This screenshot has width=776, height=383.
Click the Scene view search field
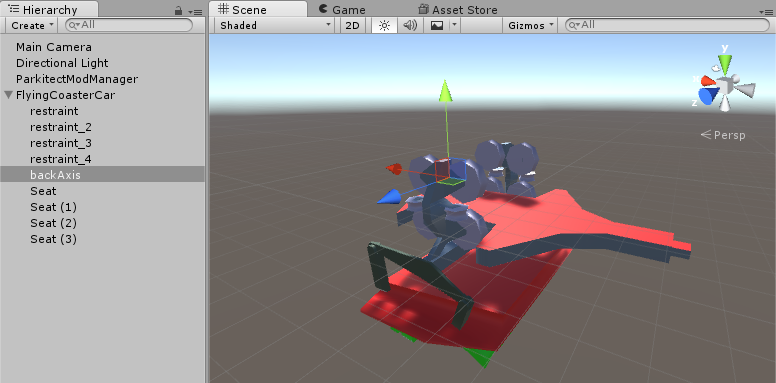[667, 25]
